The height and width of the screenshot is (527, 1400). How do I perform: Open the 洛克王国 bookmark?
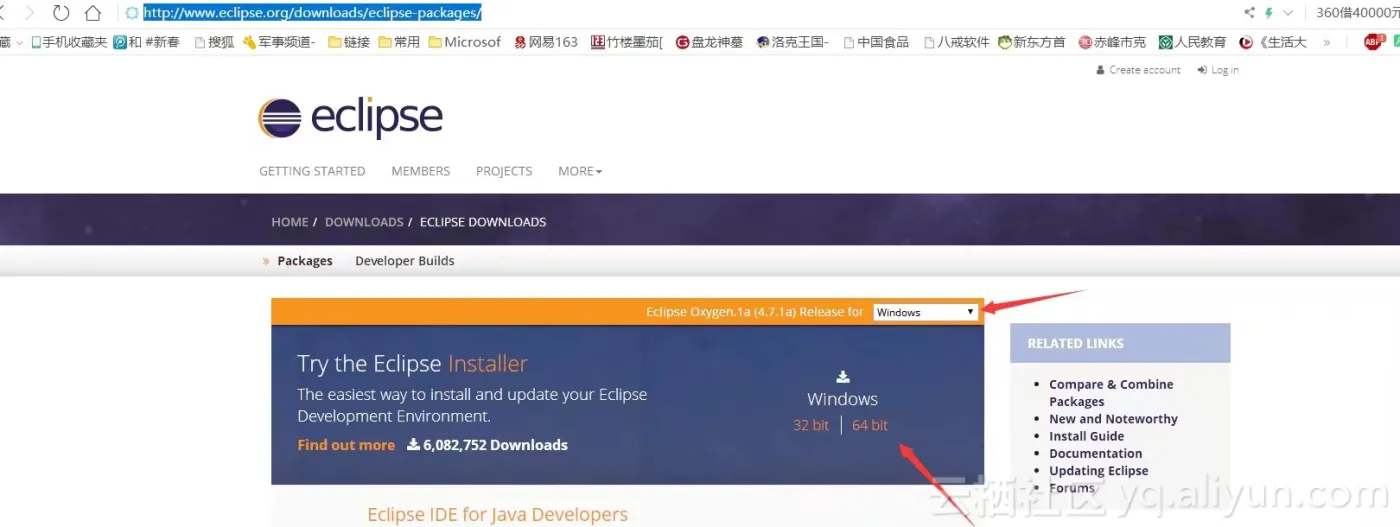pos(792,42)
